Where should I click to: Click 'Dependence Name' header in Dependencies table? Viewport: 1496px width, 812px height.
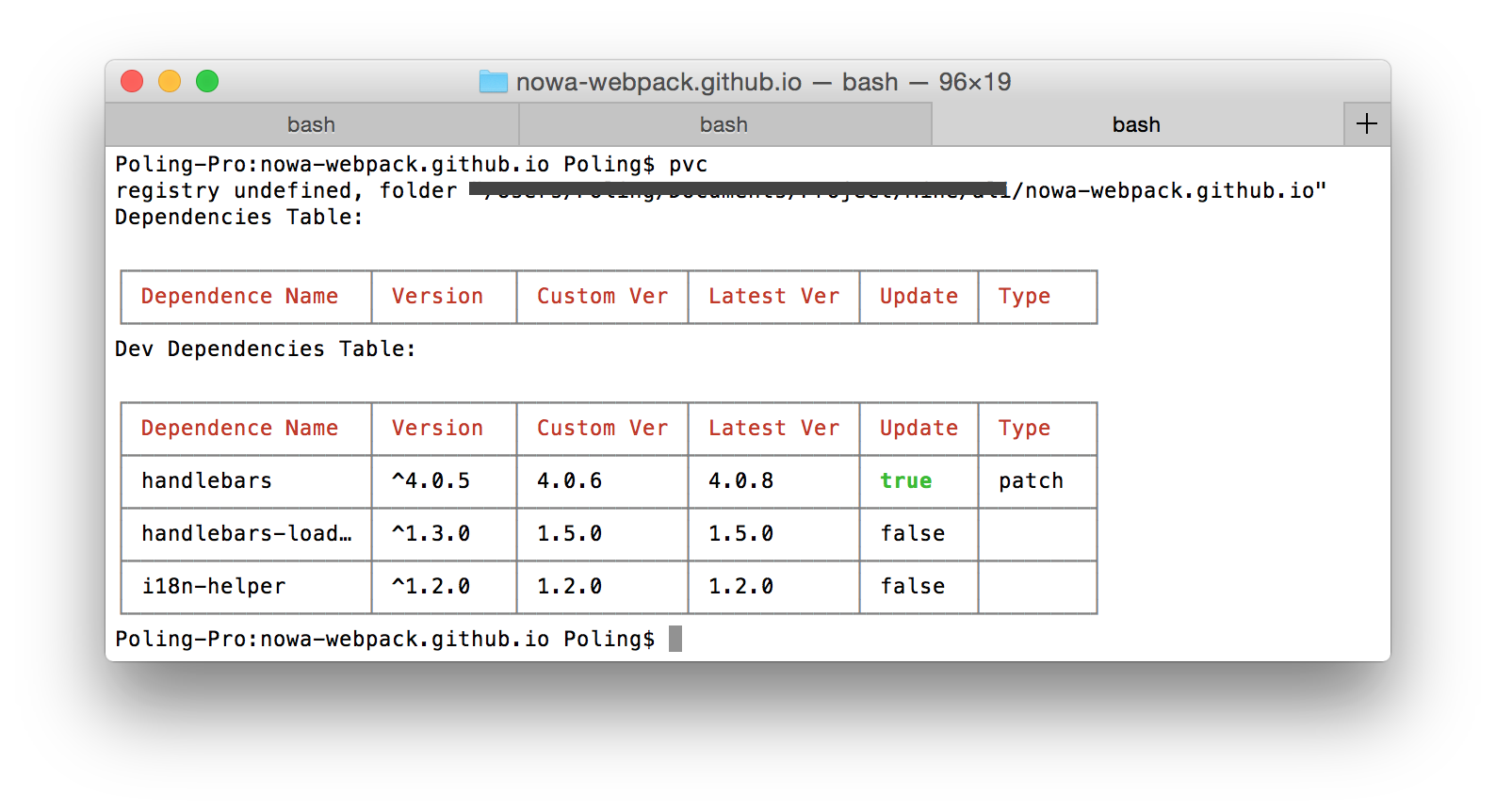[x=239, y=297]
